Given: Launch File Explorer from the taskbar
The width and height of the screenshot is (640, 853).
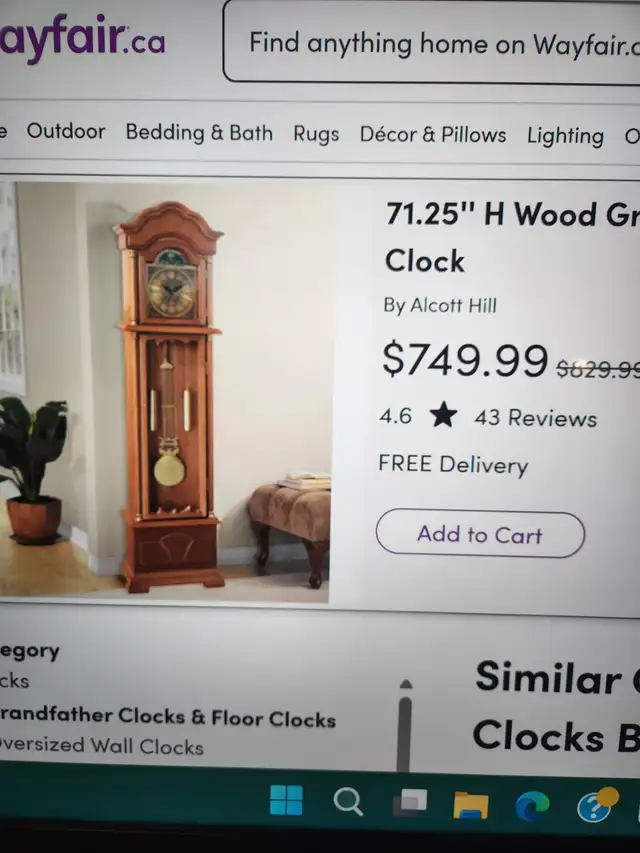Looking at the screenshot, I should [471, 805].
